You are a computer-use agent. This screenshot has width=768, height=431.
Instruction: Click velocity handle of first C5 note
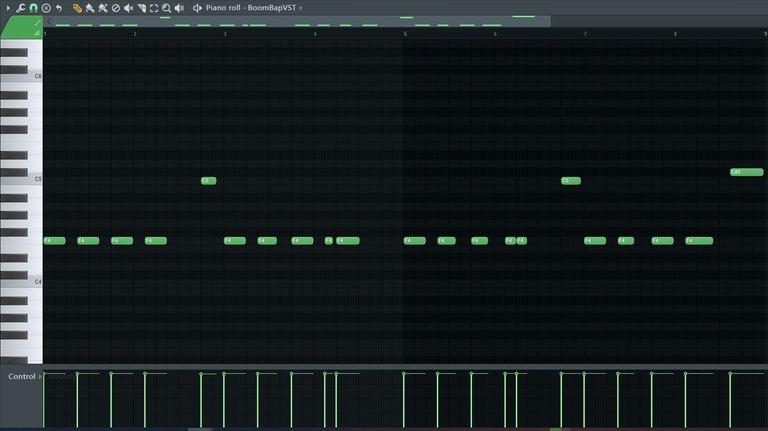201,374
